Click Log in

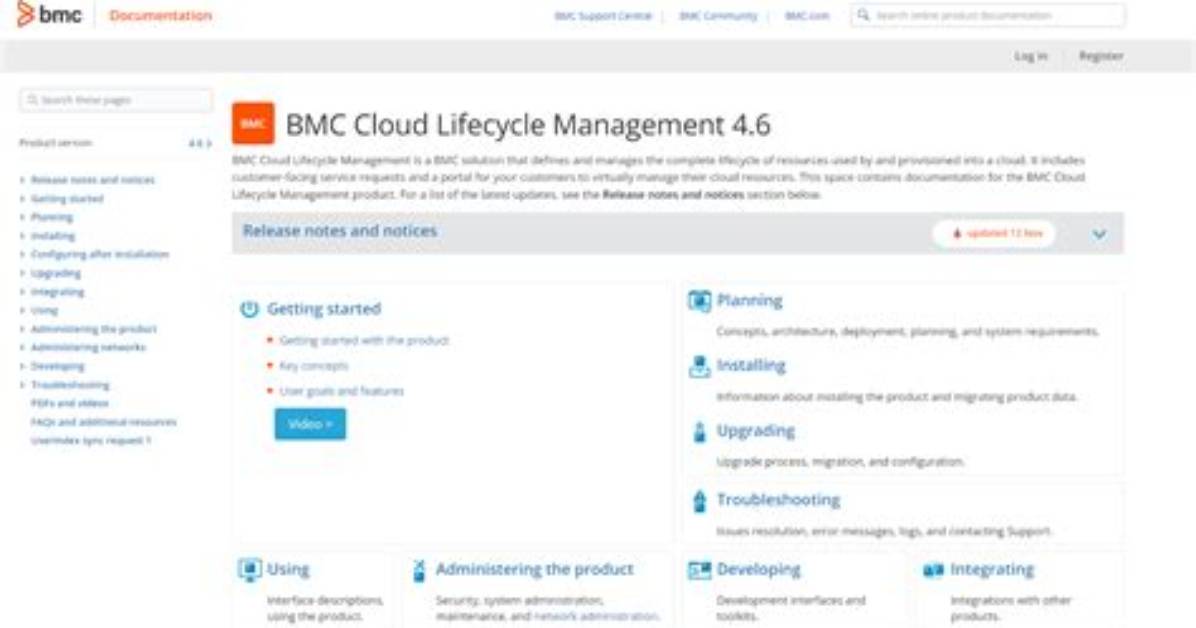(x=1030, y=56)
